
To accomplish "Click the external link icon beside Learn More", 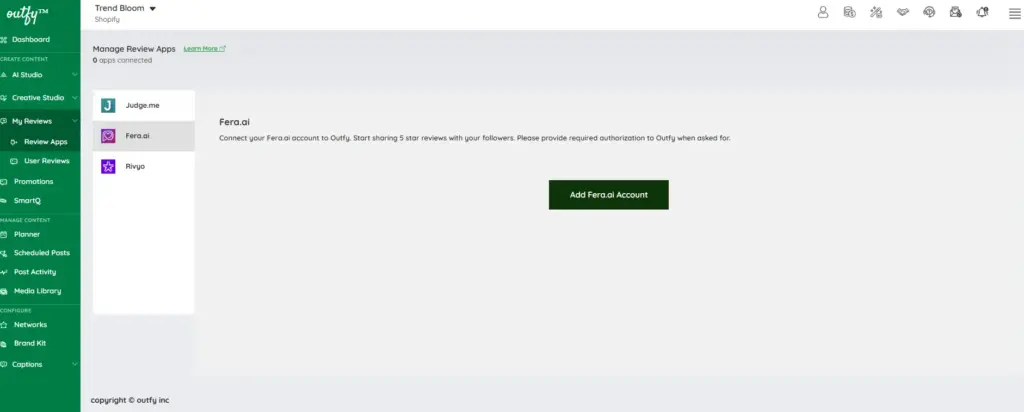I will click(223, 48).
